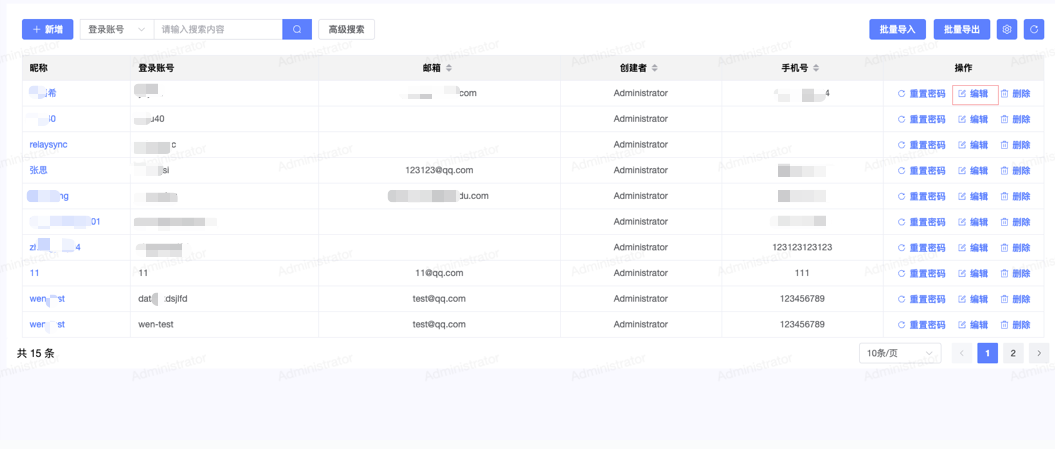Delete the row with login ending dsjlfd
This screenshot has height=449, width=1055.
click(x=1015, y=299)
